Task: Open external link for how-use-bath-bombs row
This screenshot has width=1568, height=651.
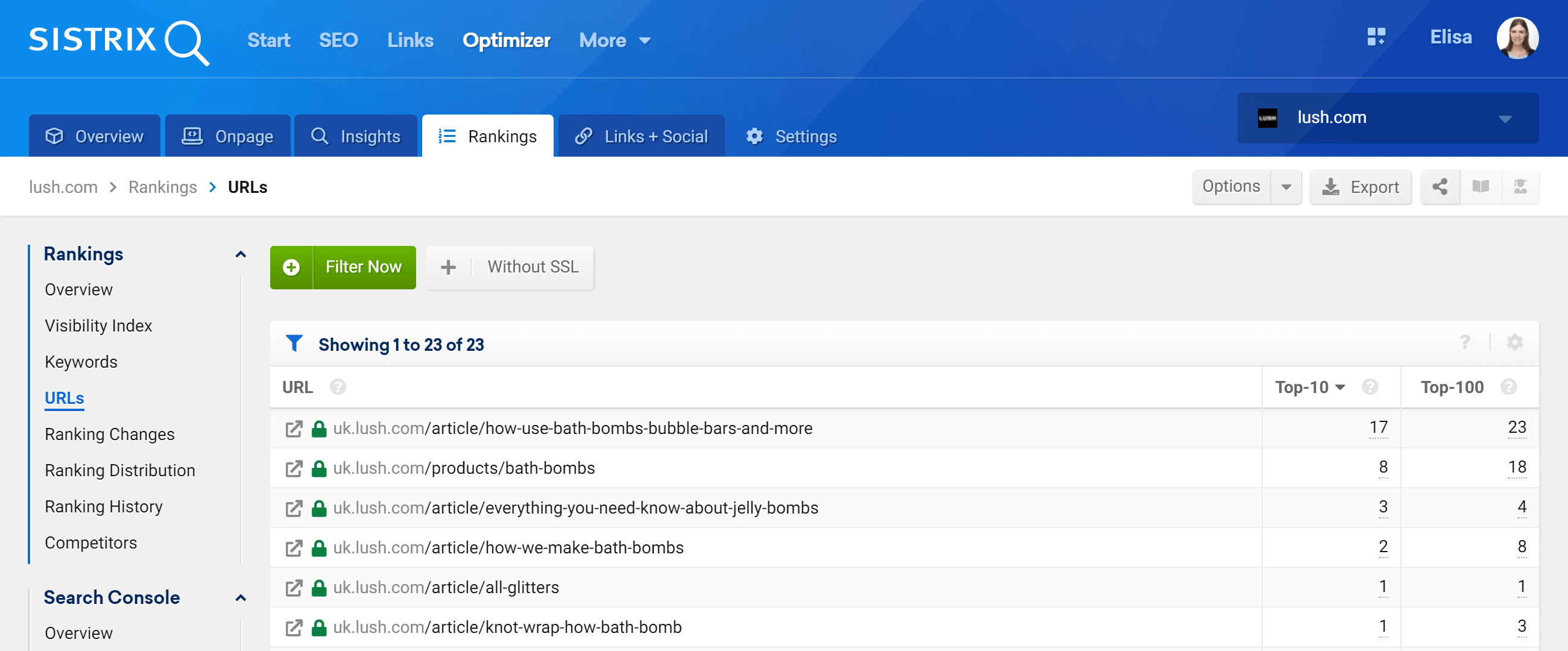Action: pyautogui.click(x=294, y=429)
